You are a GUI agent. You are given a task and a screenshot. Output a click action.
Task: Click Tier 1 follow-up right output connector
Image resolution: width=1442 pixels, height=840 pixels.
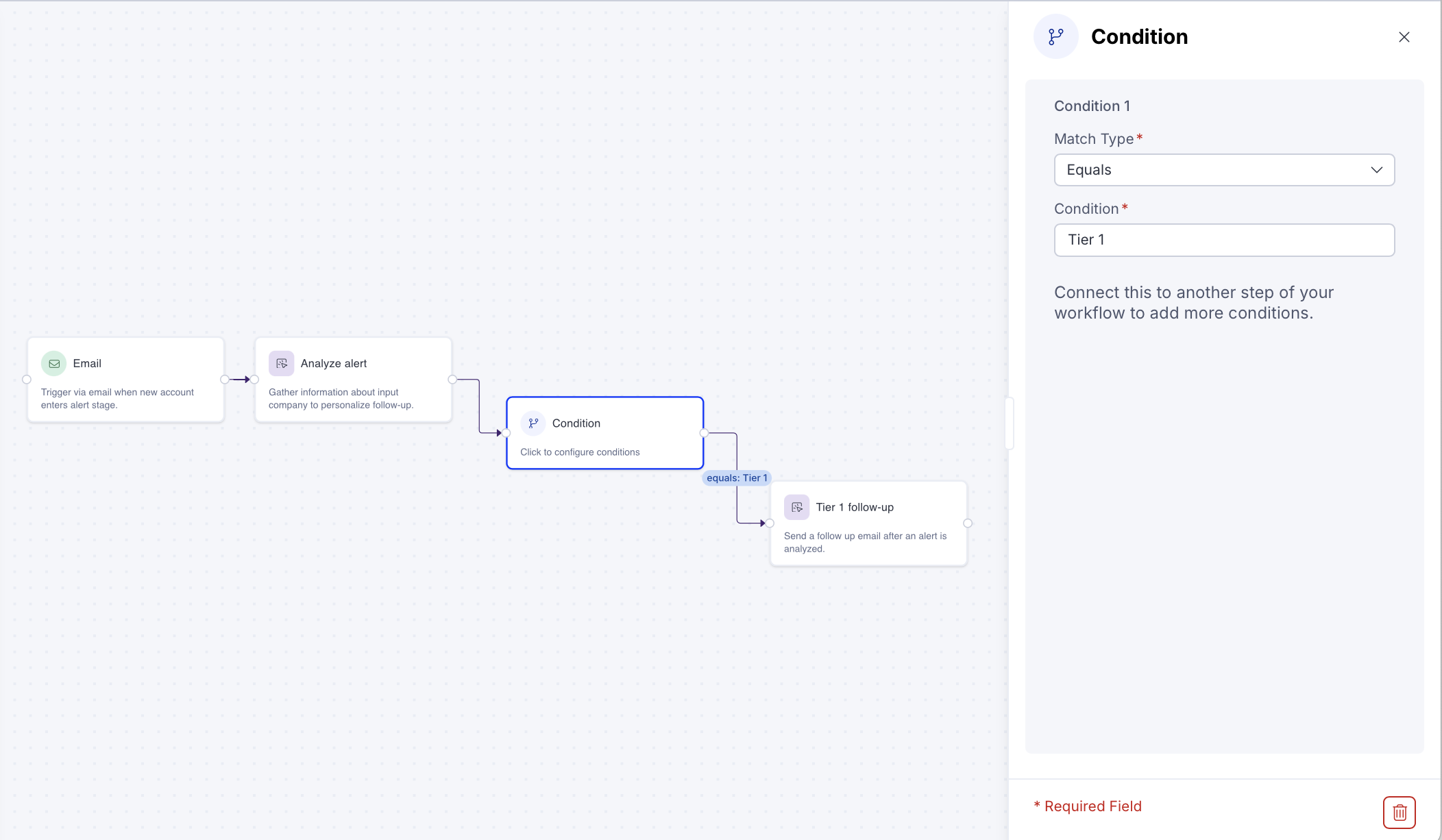tap(968, 523)
